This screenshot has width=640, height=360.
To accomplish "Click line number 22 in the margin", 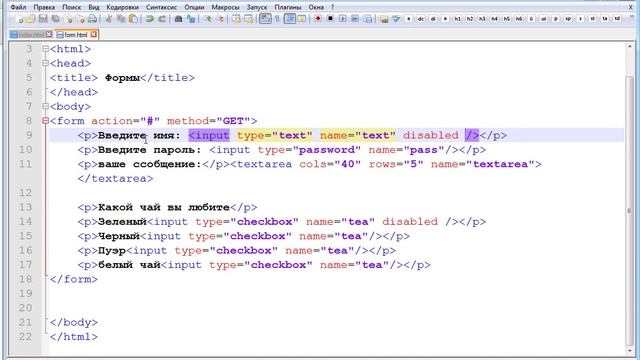I will [x=25, y=337].
